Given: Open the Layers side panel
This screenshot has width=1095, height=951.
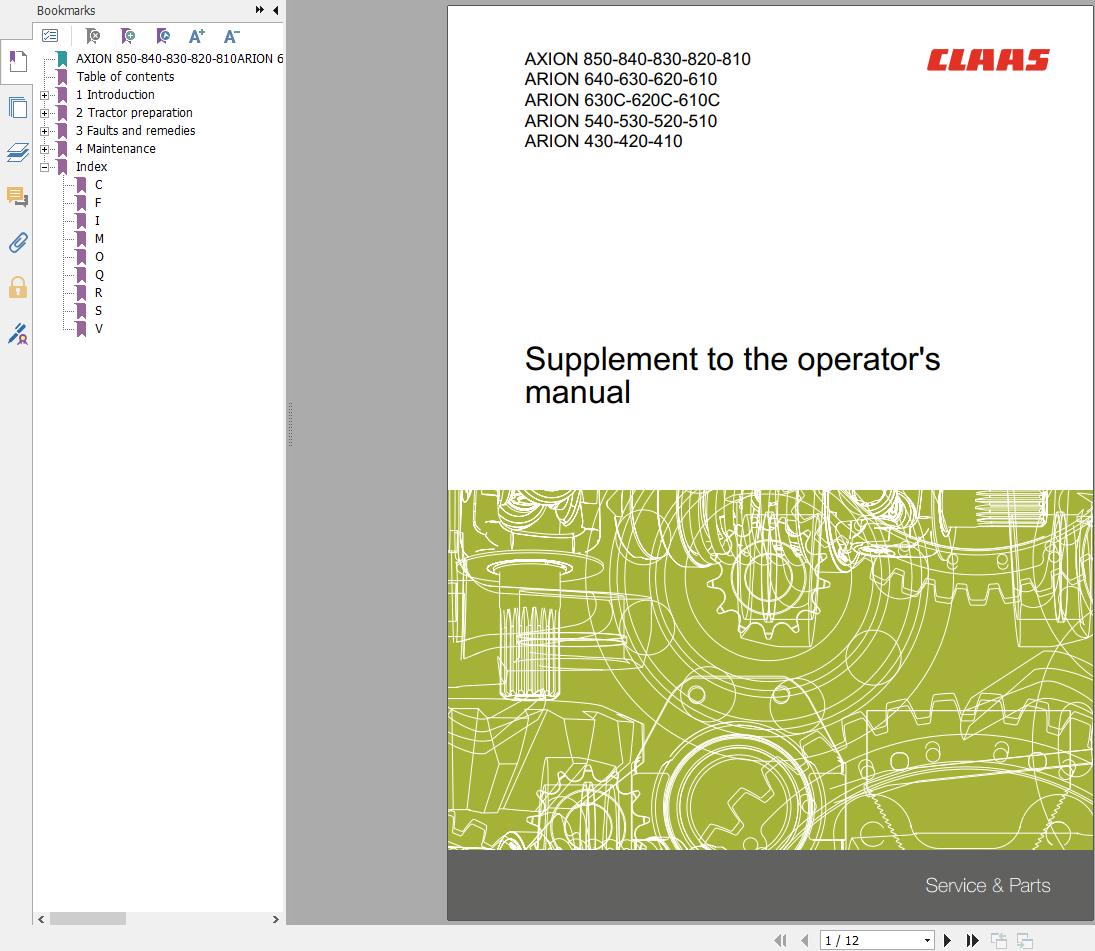Looking at the screenshot, I should (17, 152).
